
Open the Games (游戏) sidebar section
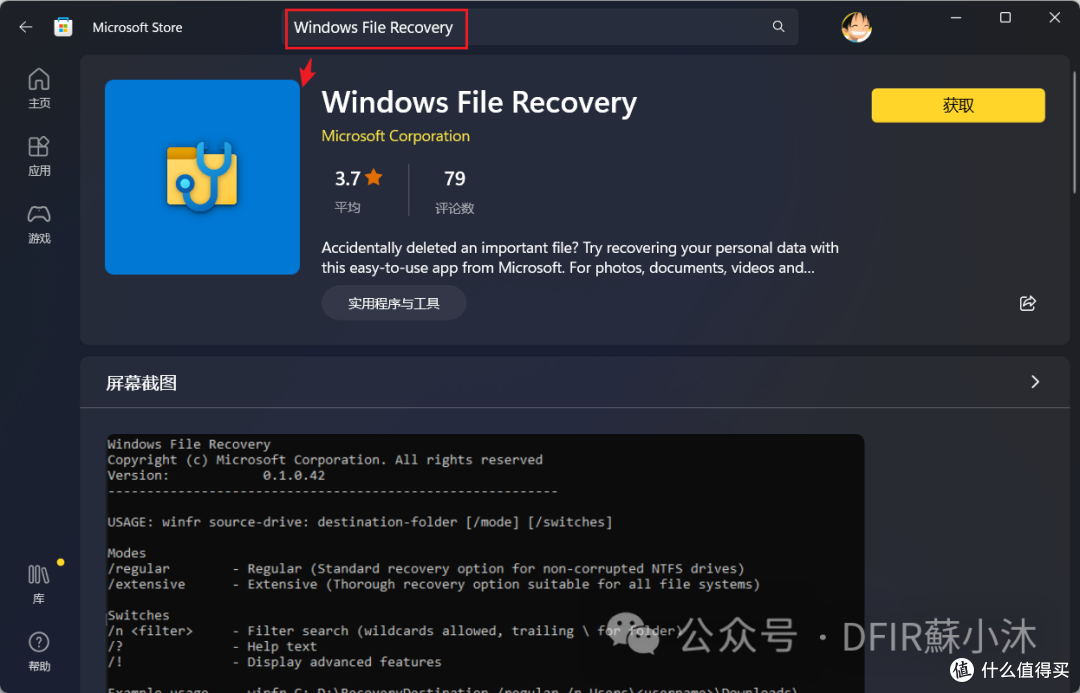click(39, 224)
